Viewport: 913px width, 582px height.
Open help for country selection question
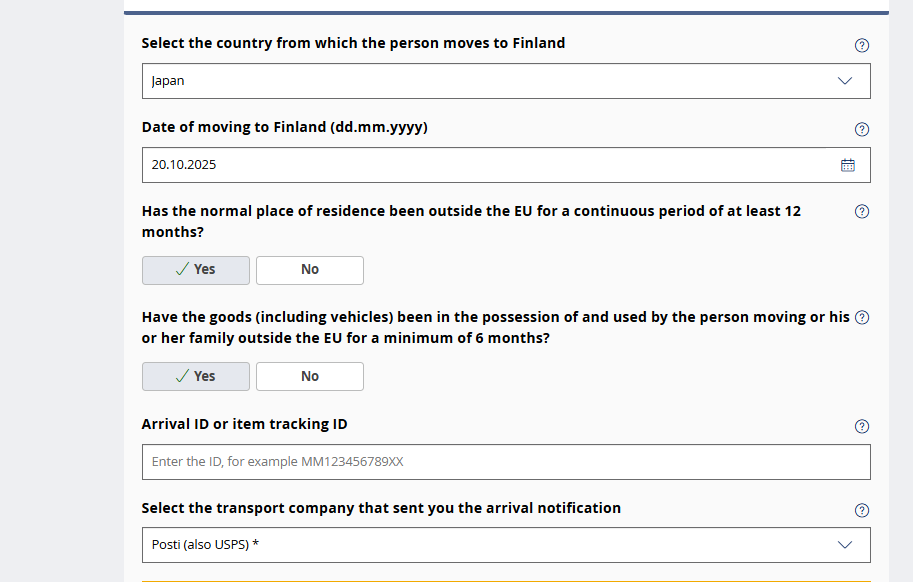click(862, 45)
